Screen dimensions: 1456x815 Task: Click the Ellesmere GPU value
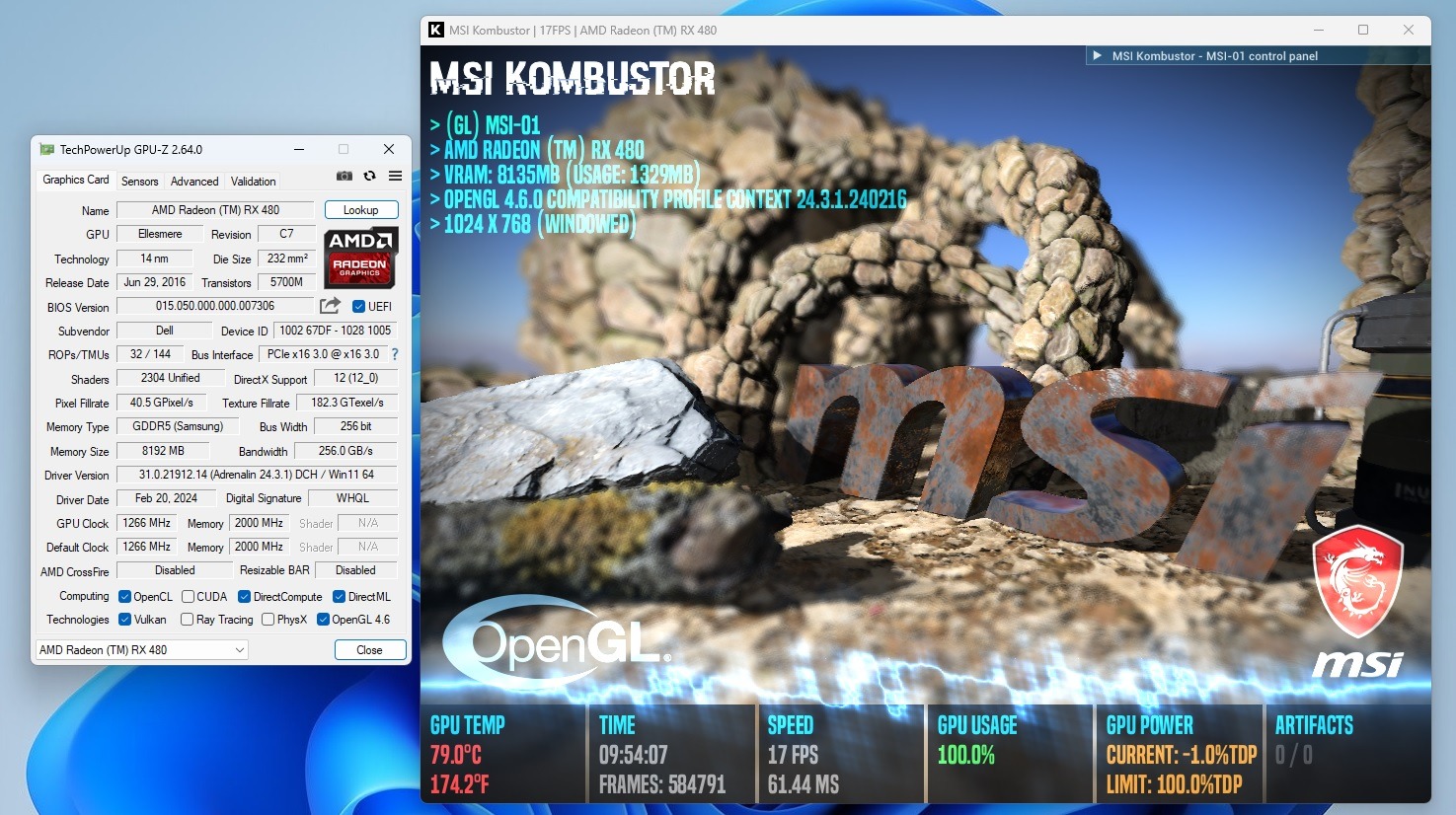(160, 235)
